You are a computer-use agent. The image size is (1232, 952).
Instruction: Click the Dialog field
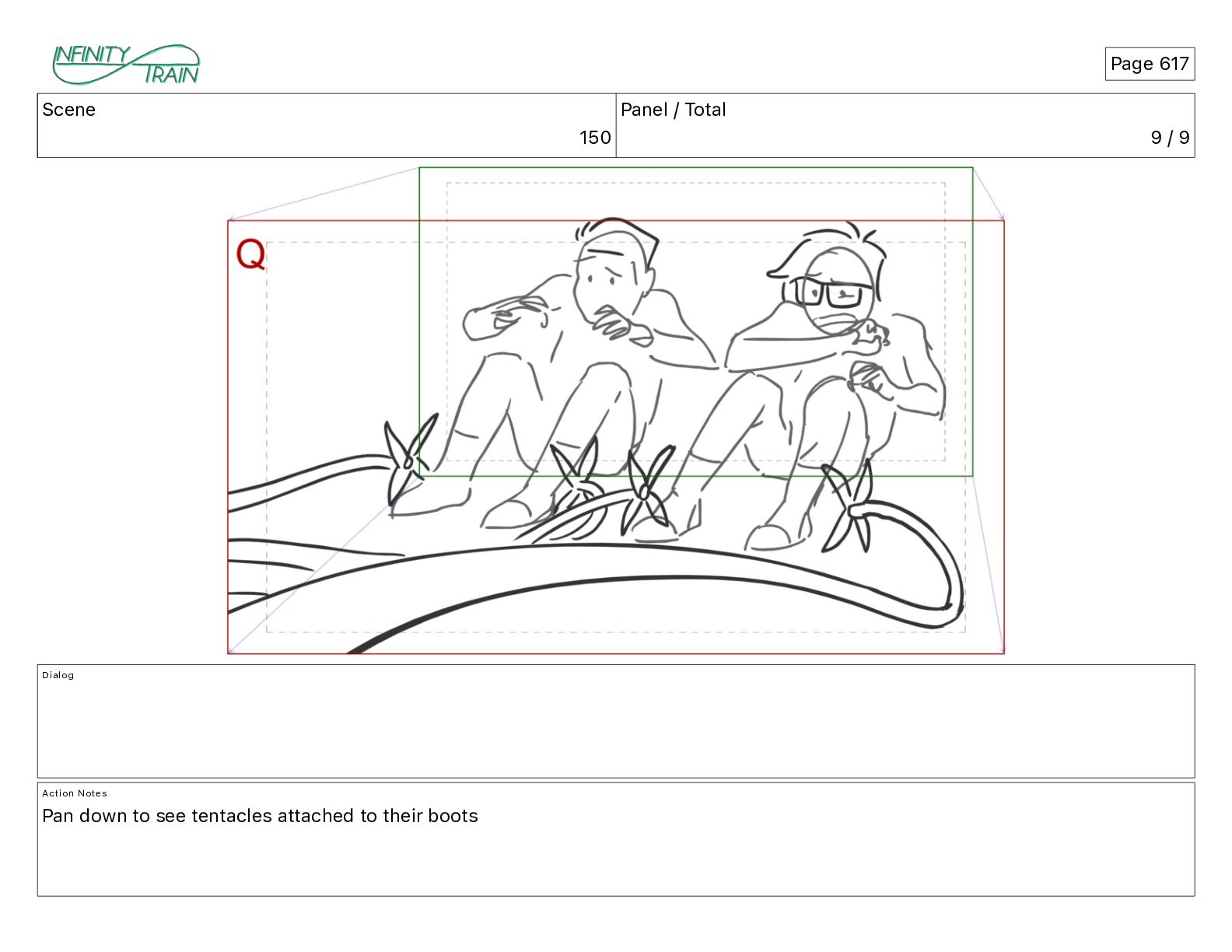(616, 721)
